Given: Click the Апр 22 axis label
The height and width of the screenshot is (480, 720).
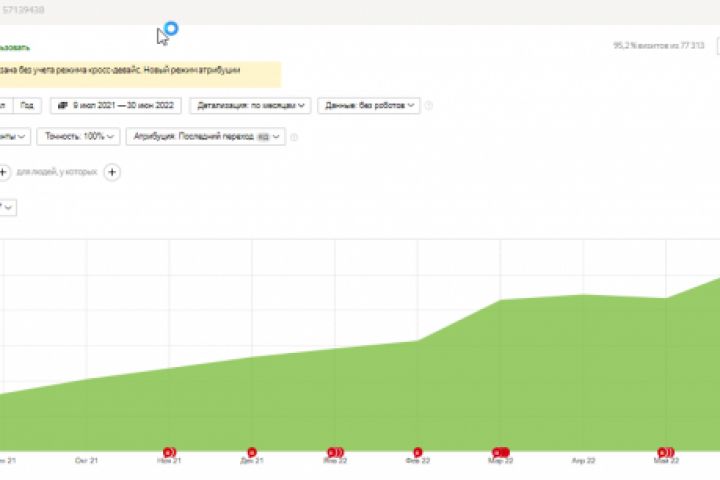Looking at the screenshot, I should [583, 461].
